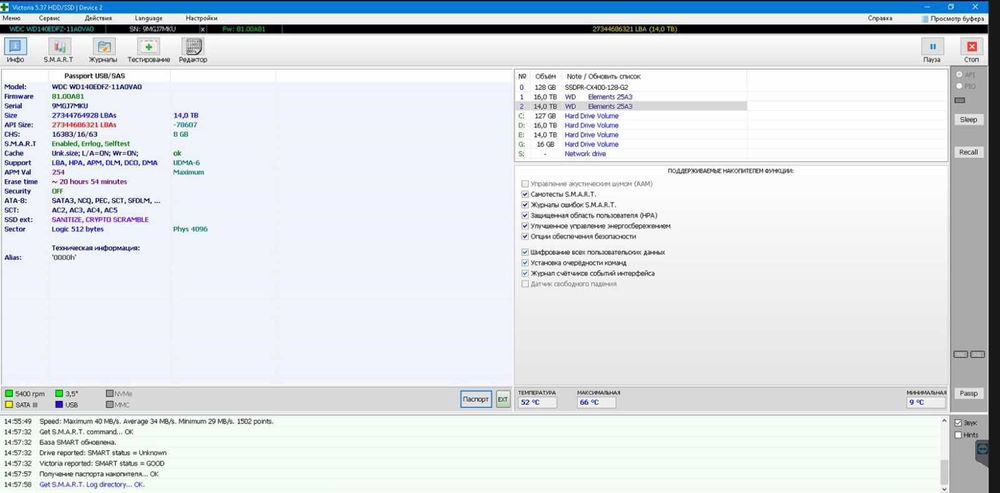Viewport: 1000px width, 493px height.
Task: Click the Erase time ~20 hours value
Action: click(x=89, y=182)
